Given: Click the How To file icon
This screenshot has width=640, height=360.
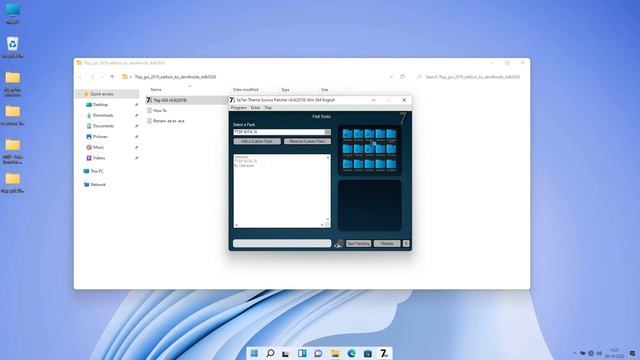Looking at the screenshot, I should tap(149, 111).
